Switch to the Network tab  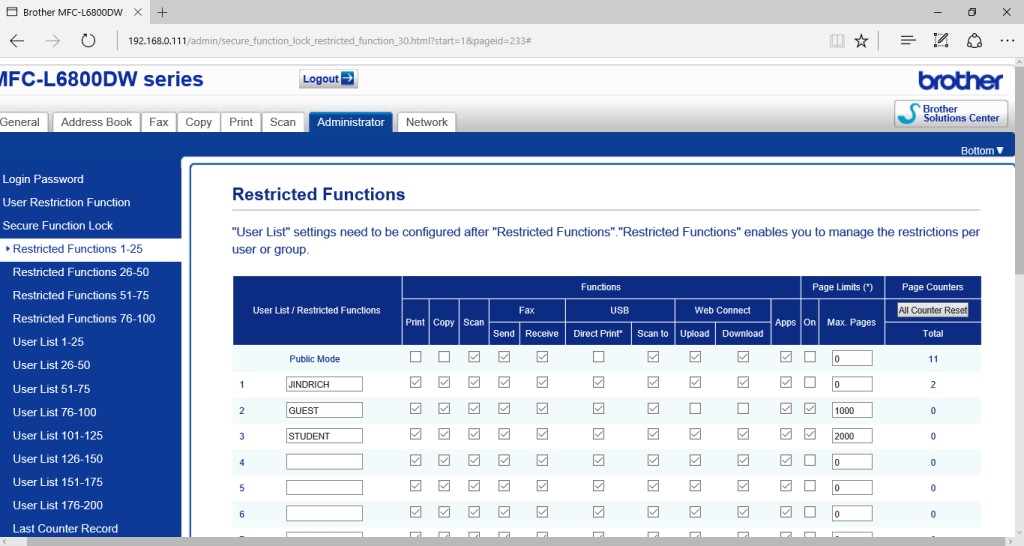[x=426, y=122]
